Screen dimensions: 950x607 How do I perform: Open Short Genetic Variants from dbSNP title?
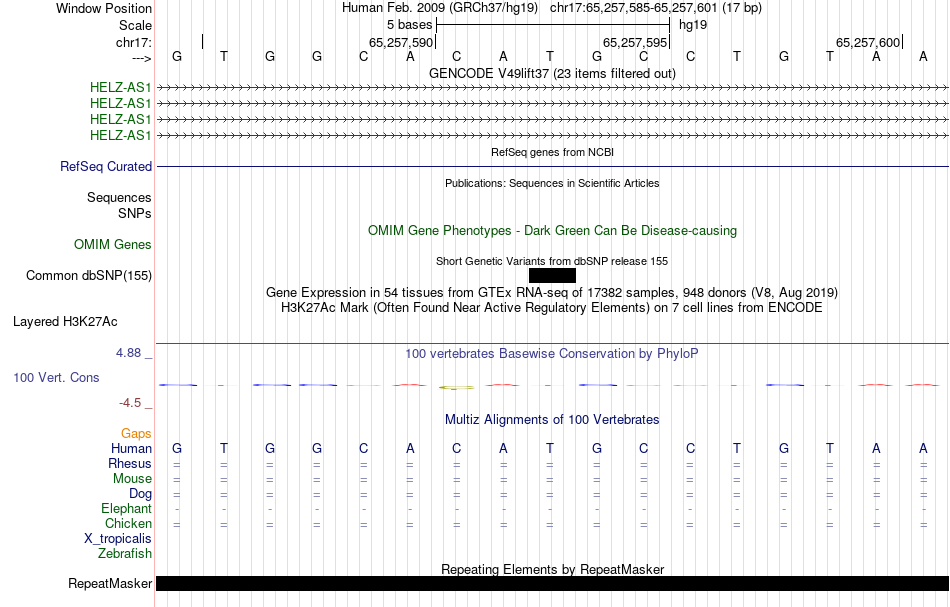(552, 261)
